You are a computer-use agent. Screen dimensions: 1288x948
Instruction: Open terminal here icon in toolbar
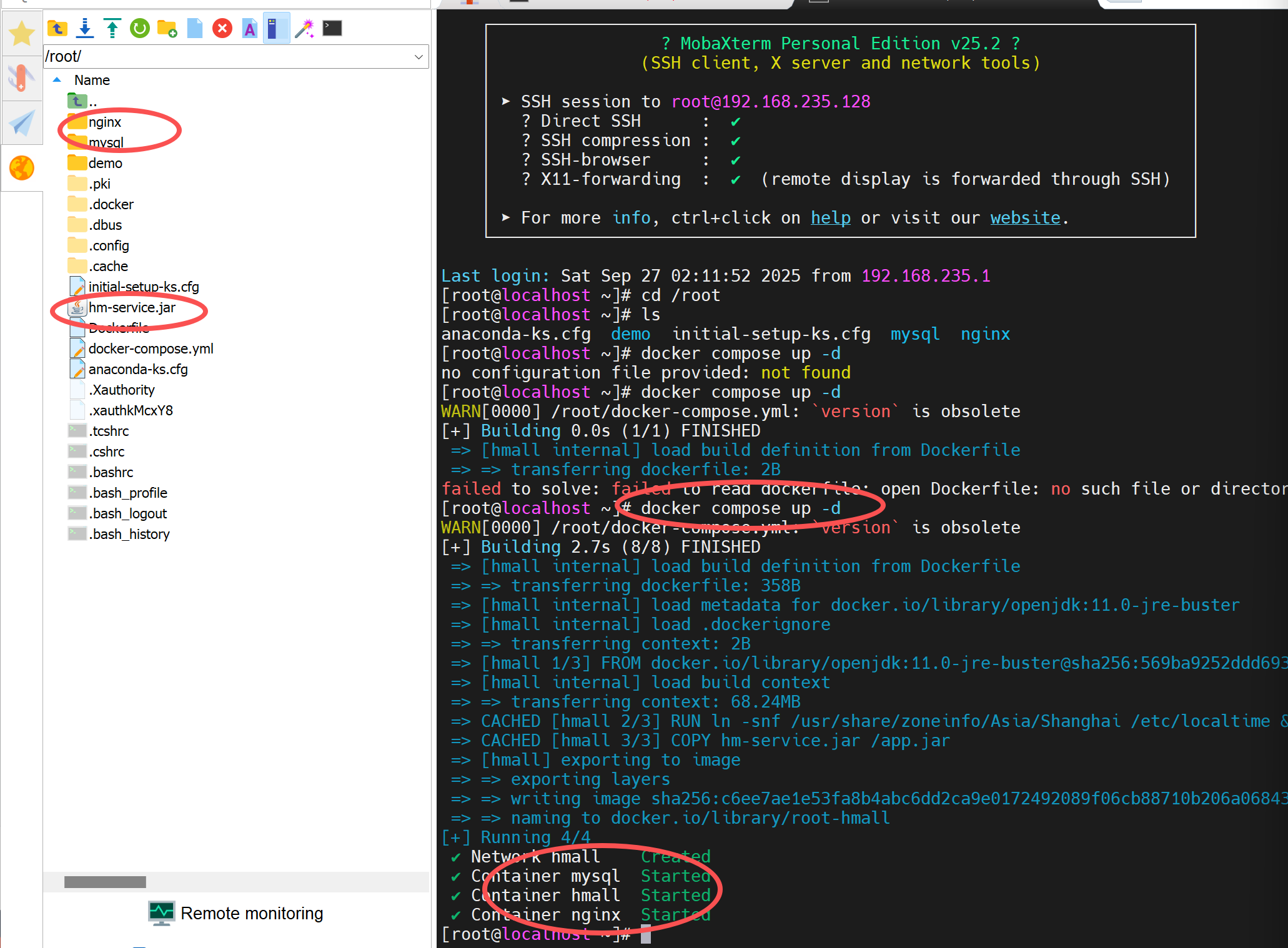coord(332,28)
